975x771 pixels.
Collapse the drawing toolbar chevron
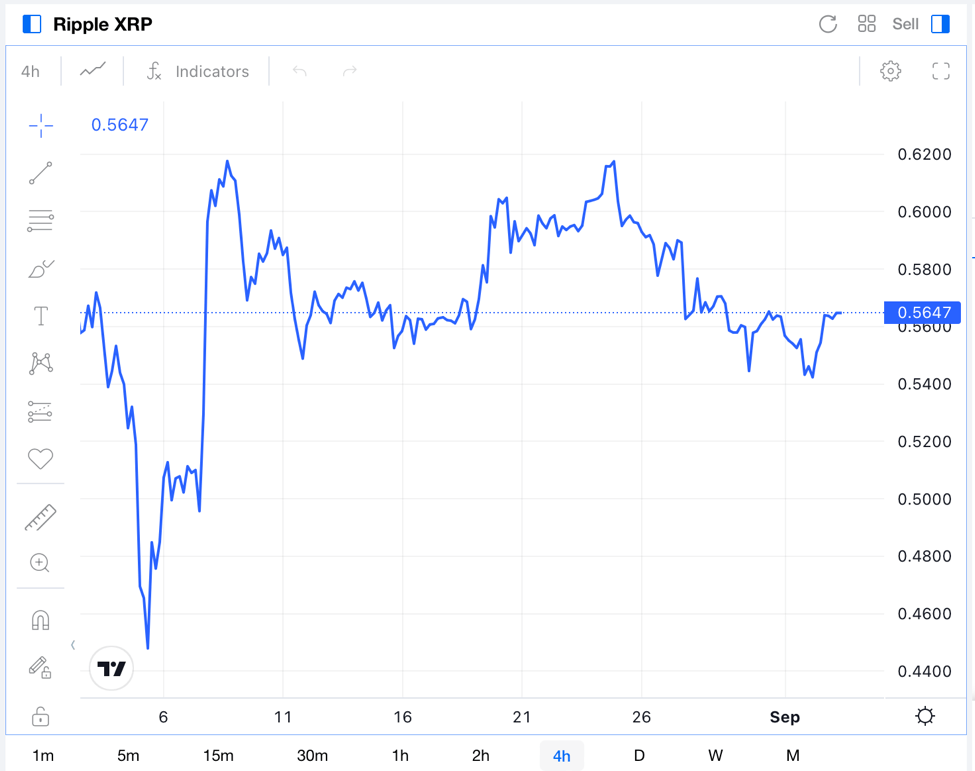pos(73,645)
